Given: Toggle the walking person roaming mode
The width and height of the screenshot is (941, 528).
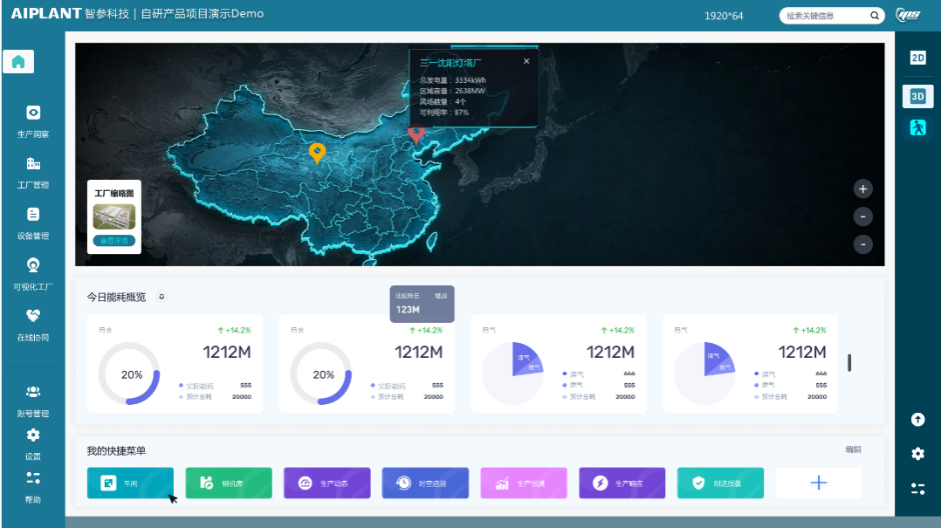Looking at the screenshot, I should pos(918,127).
